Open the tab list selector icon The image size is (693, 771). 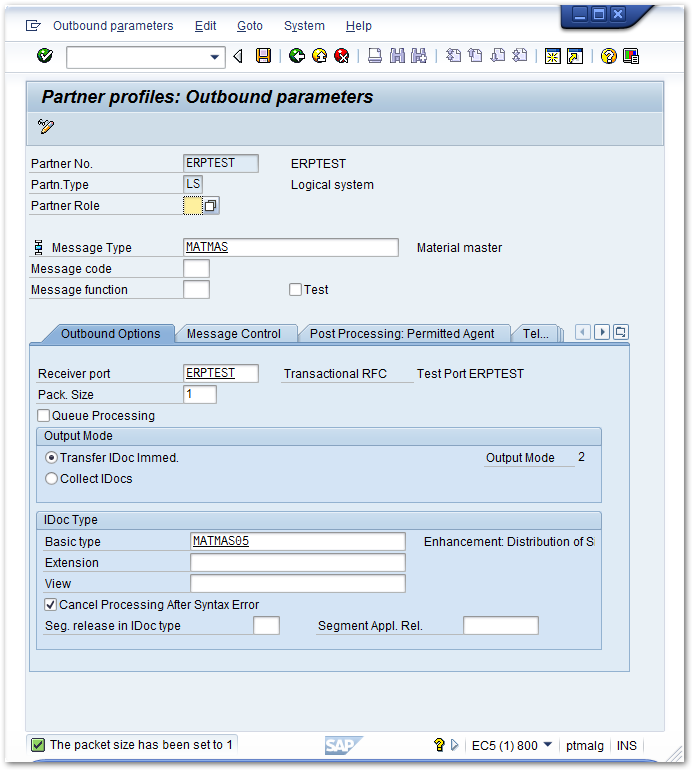(x=621, y=332)
